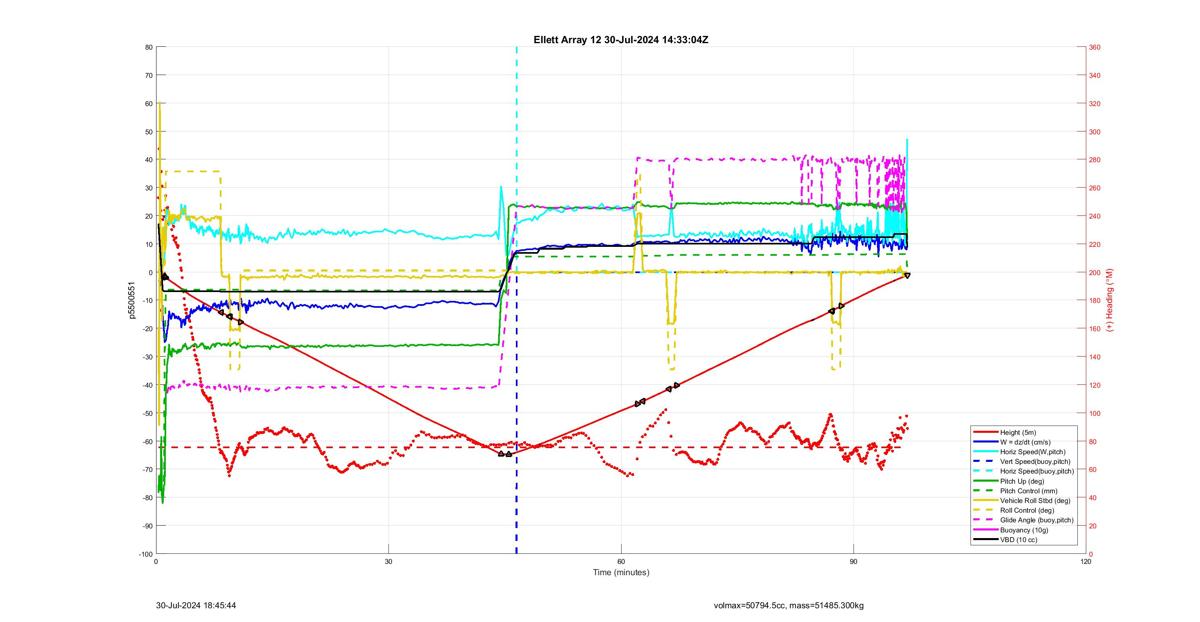Select the 'Pitch Up (deg)' legend entry
This screenshot has height=622, width=1200.
(1023, 481)
